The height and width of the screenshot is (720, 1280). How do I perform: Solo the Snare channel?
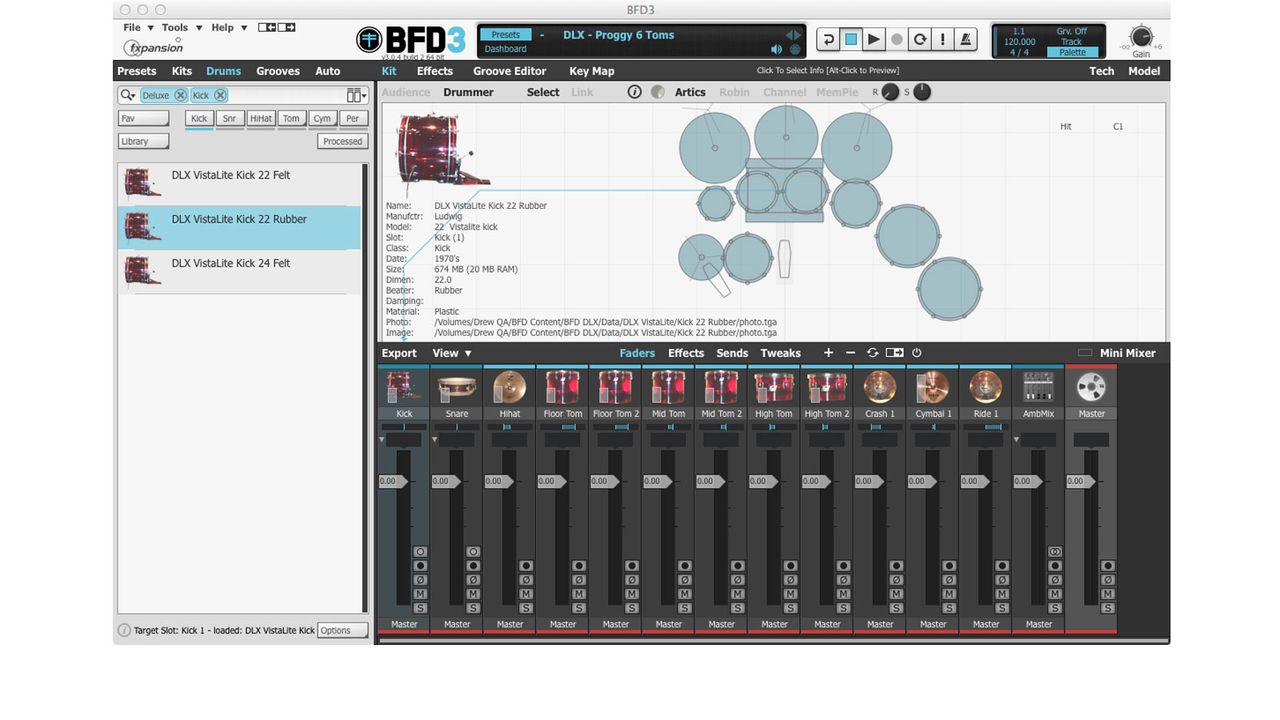473,608
